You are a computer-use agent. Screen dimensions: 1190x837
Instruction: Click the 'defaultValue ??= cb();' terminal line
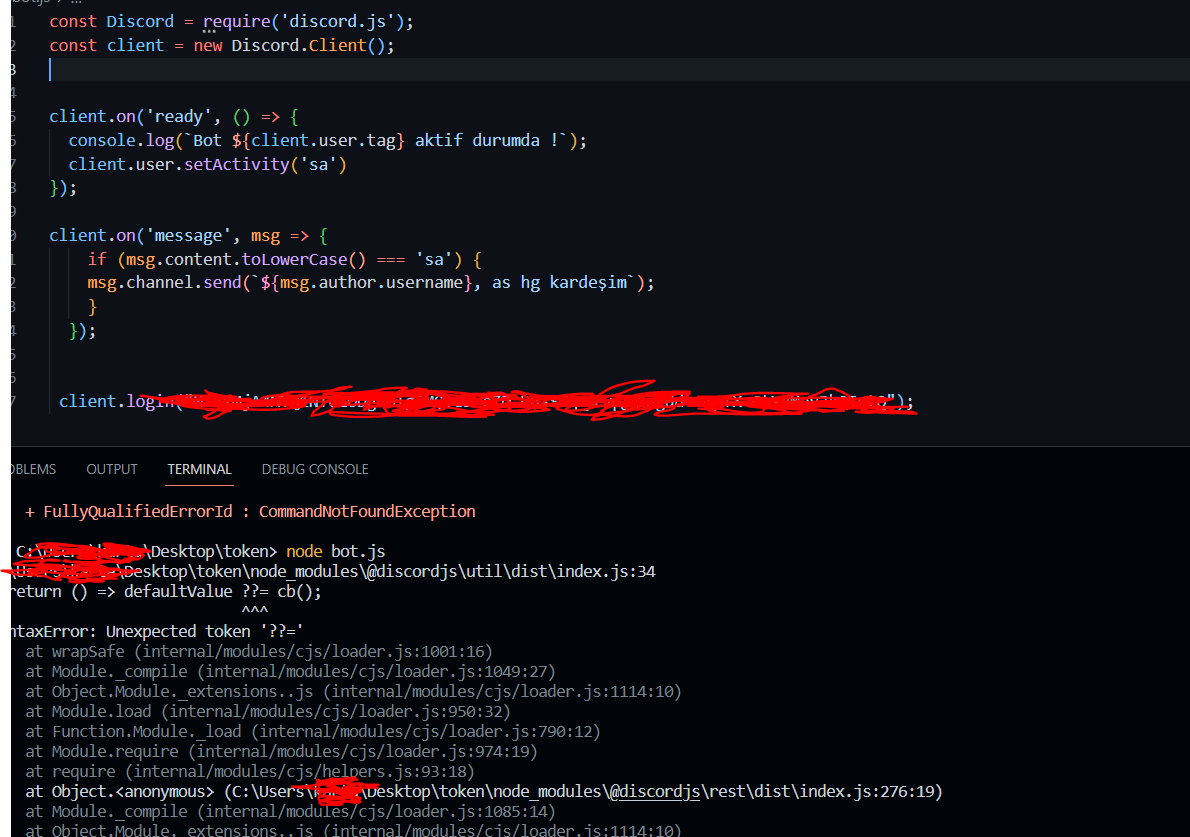[222, 592]
